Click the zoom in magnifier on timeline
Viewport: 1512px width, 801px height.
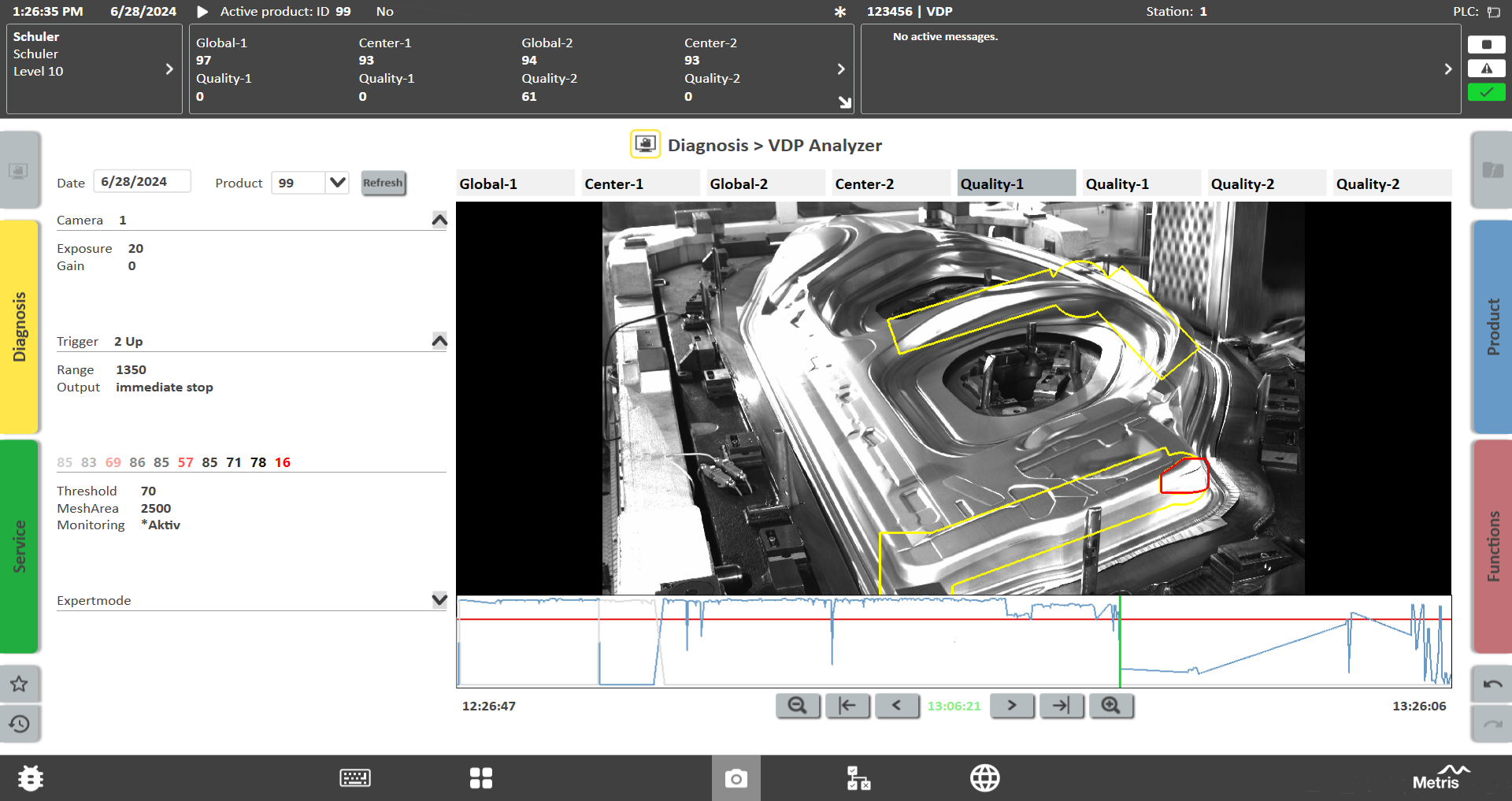[1110, 706]
